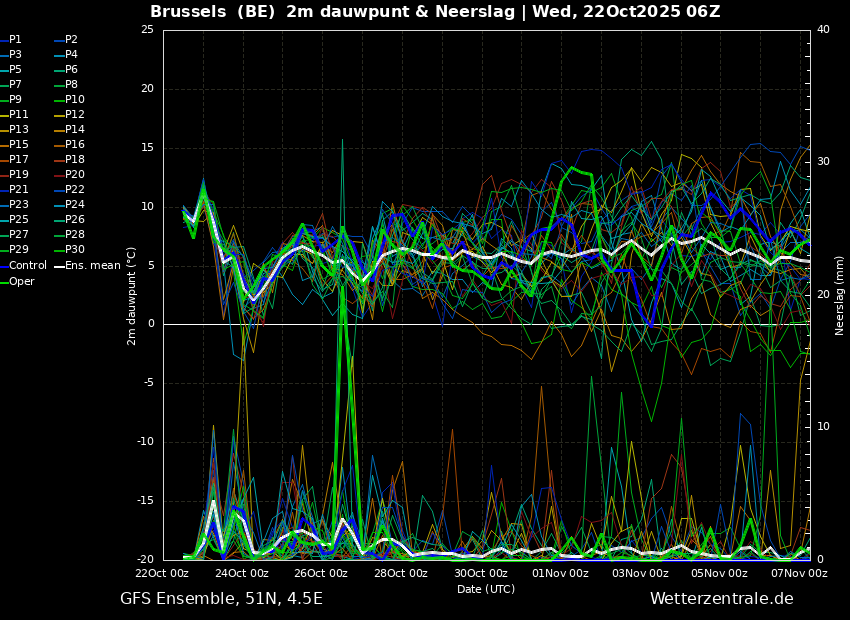Click the P30 legend entry

(x=75, y=250)
